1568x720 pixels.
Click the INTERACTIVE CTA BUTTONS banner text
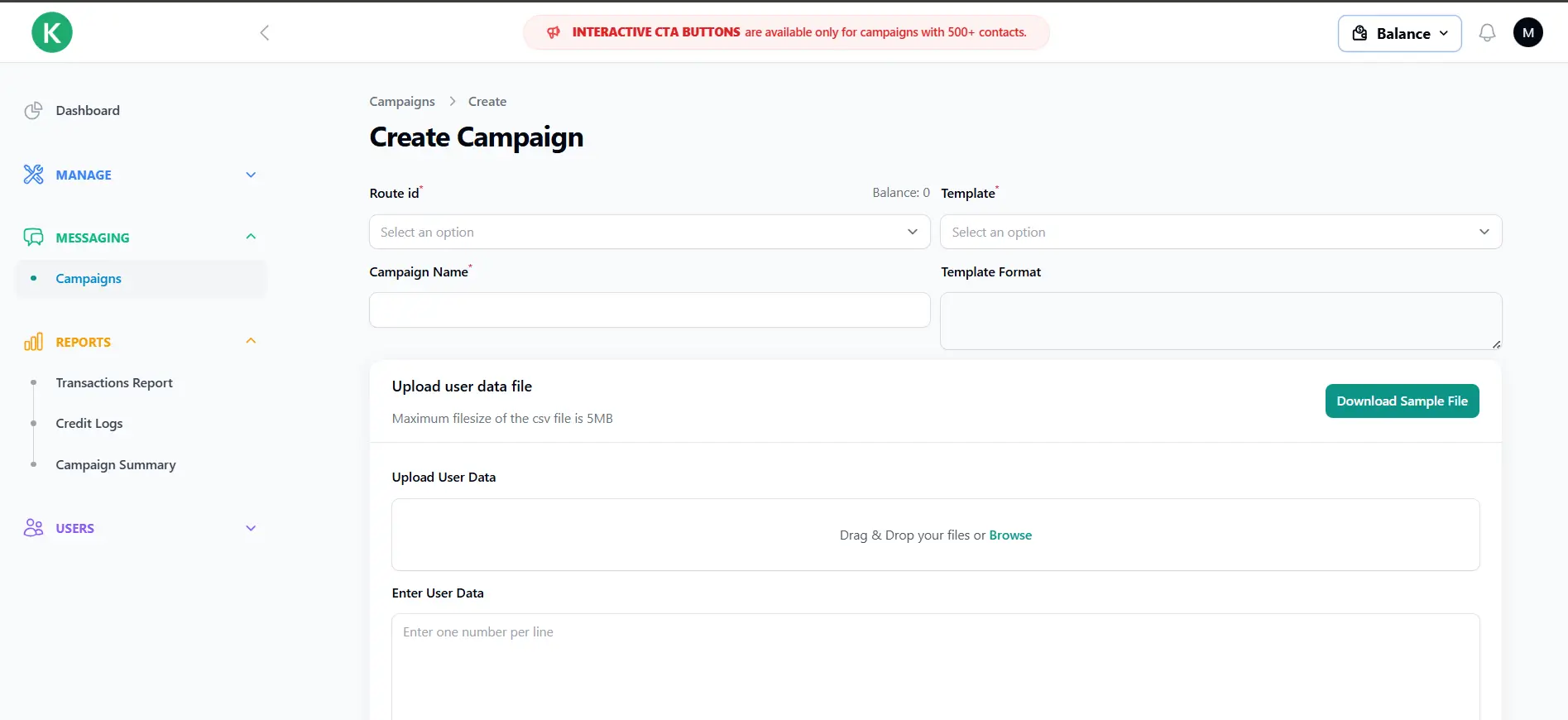(656, 32)
